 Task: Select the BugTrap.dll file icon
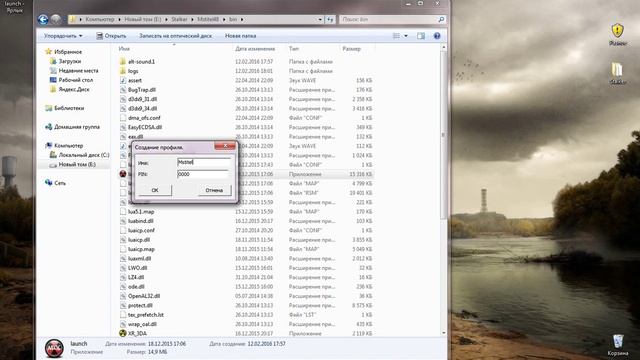click(x=123, y=90)
